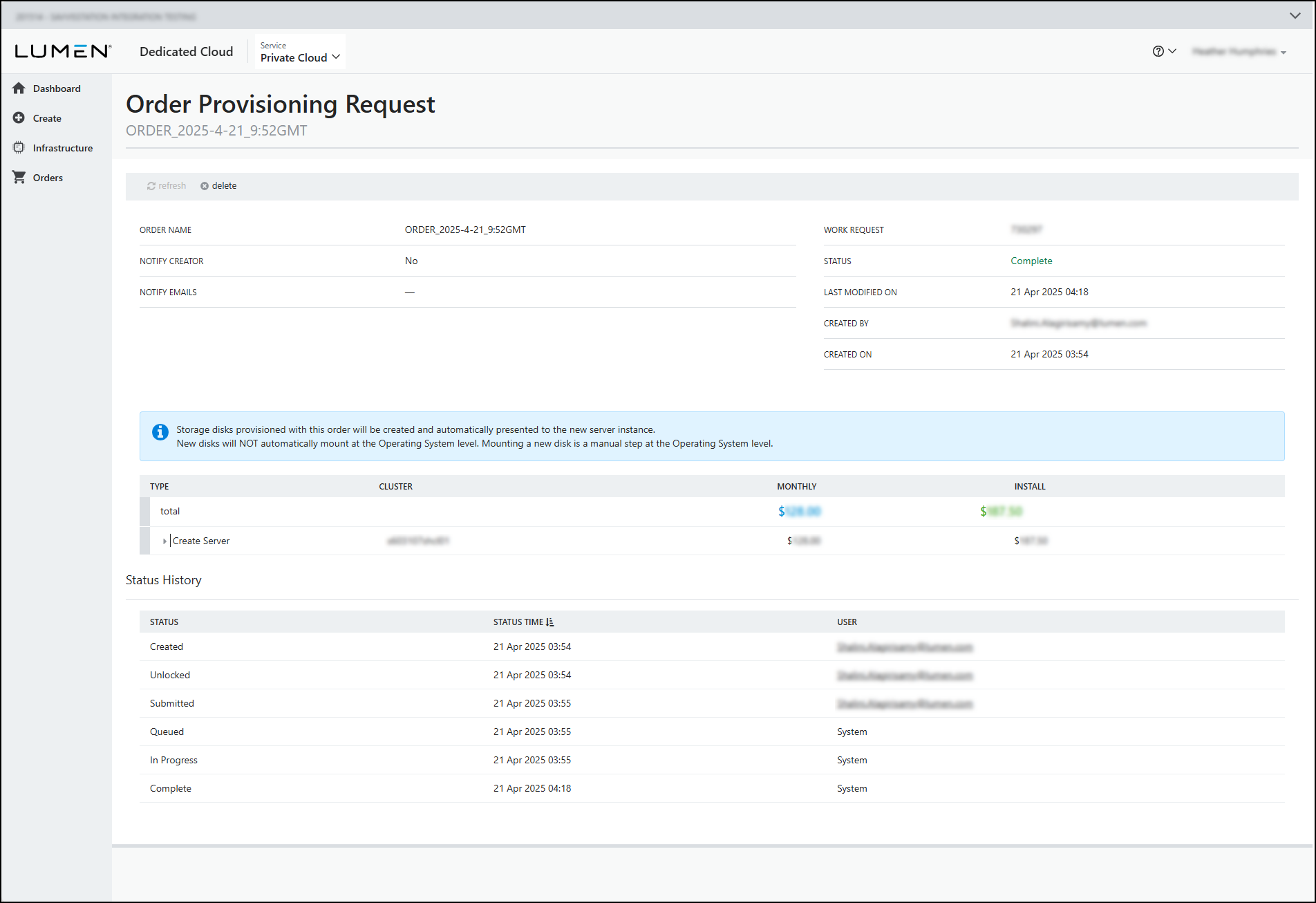Image resolution: width=1316 pixels, height=903 pixels.
Task: Click the MONTHLY column header
Action: 796,487
